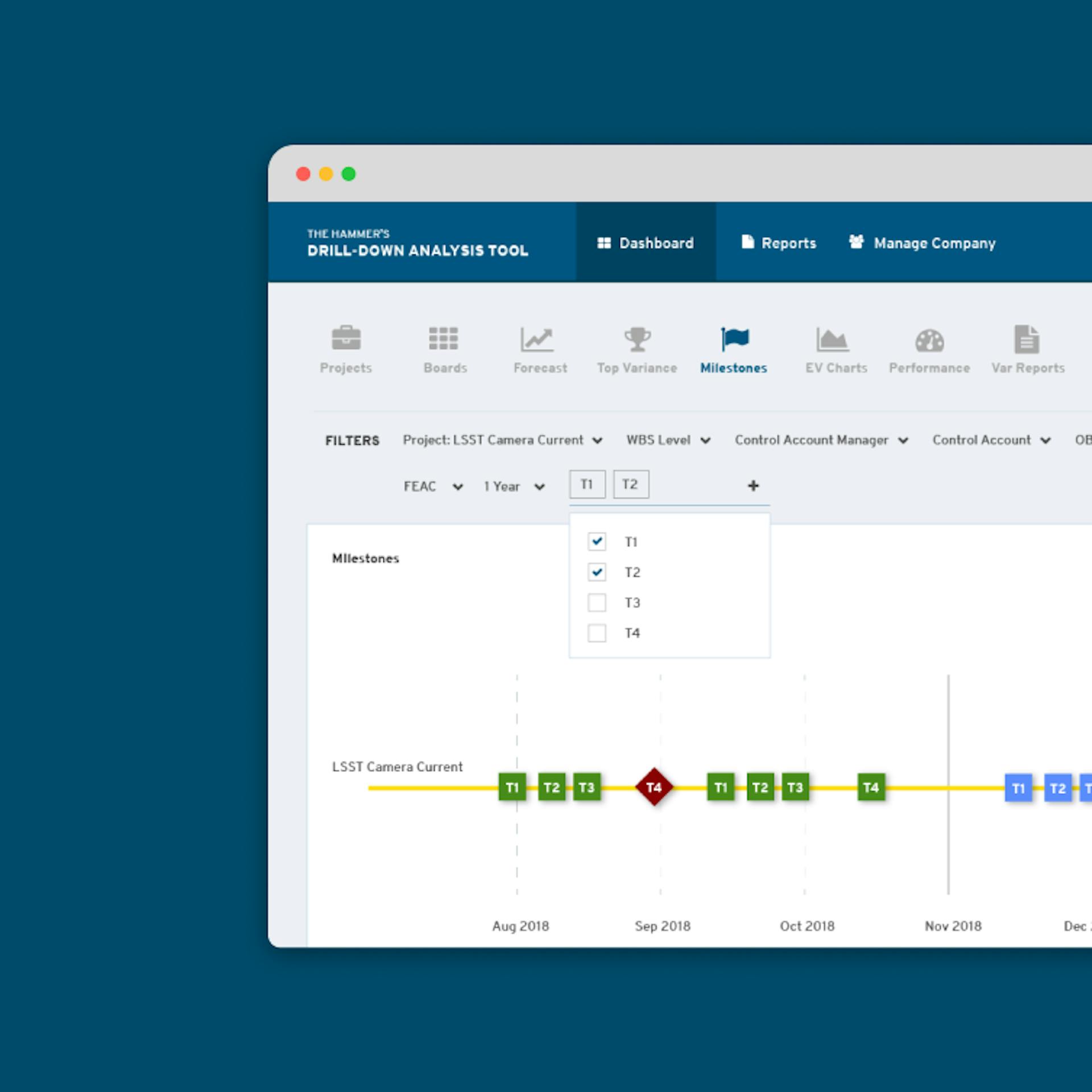Click the red close window button
The width and height of the screenshot is (1092, 1092).
[303, 174]
